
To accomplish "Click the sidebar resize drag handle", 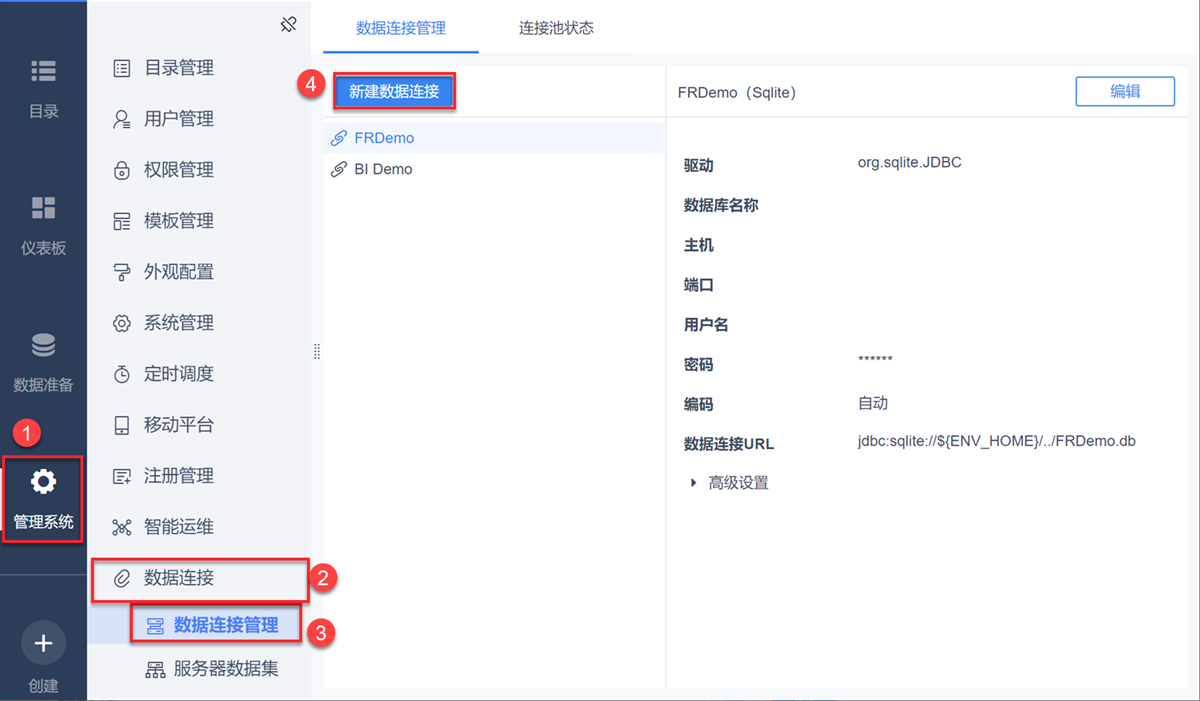I will pos(317,351).
